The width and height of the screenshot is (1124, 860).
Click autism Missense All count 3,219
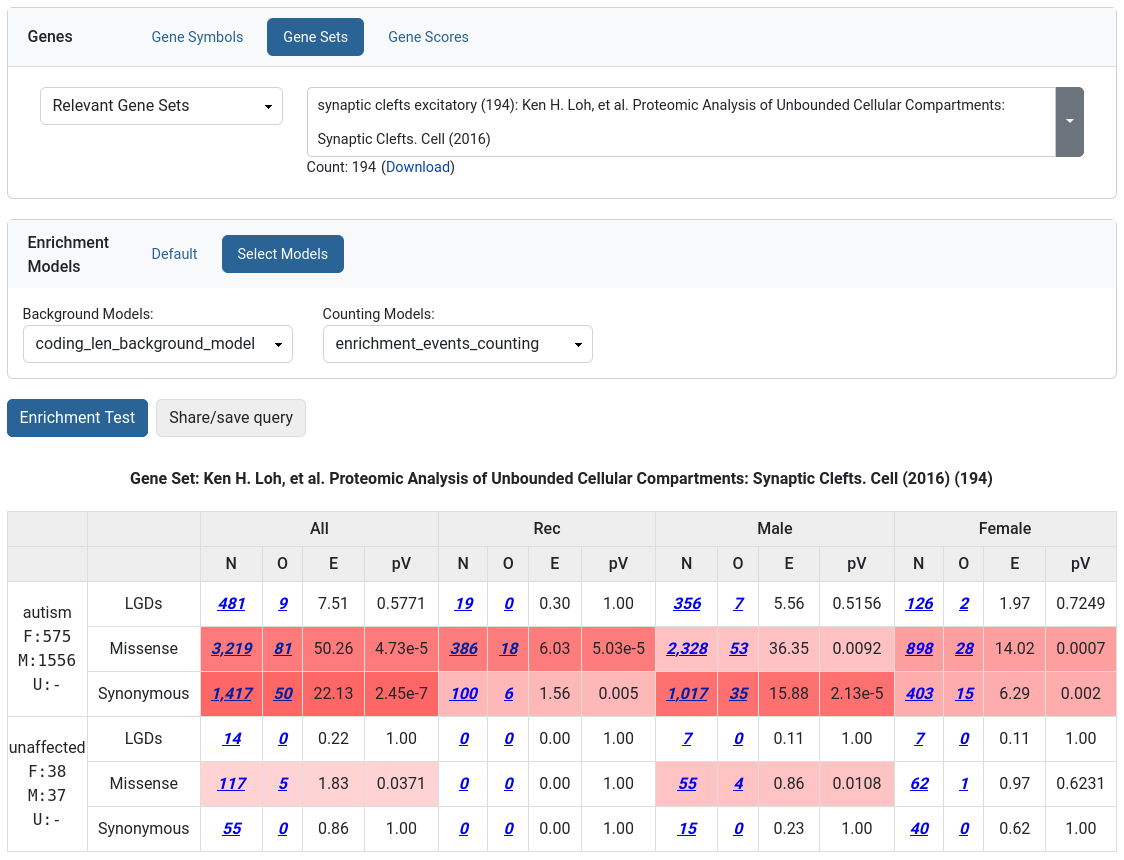[231, 649]
